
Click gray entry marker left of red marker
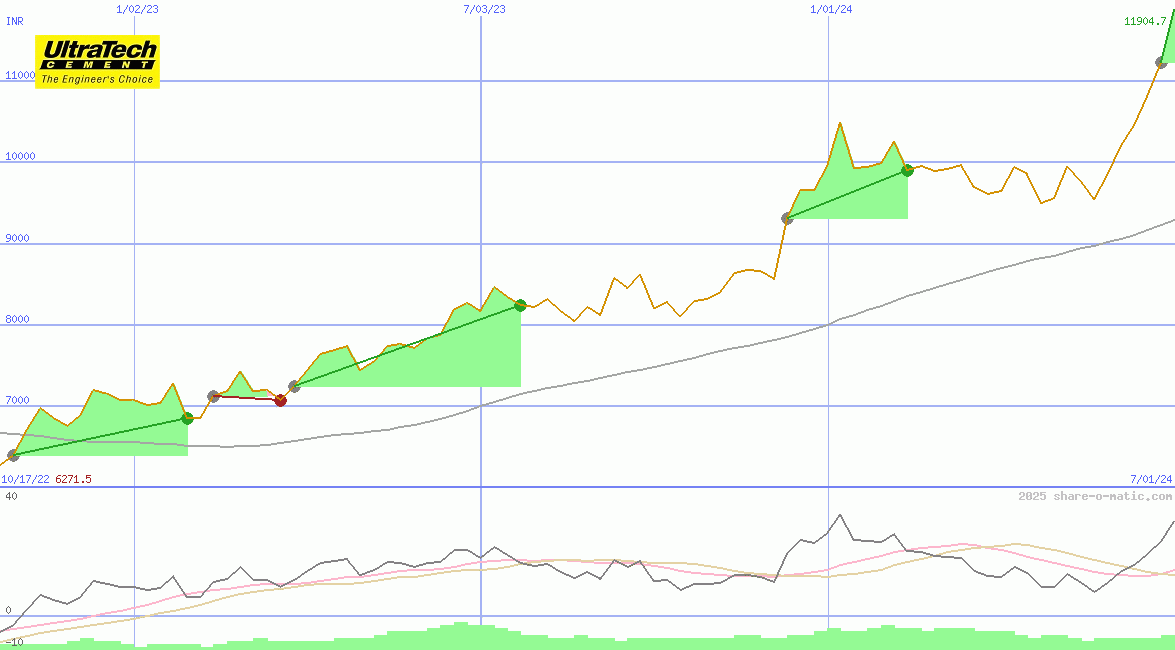[x=213, y=396]
